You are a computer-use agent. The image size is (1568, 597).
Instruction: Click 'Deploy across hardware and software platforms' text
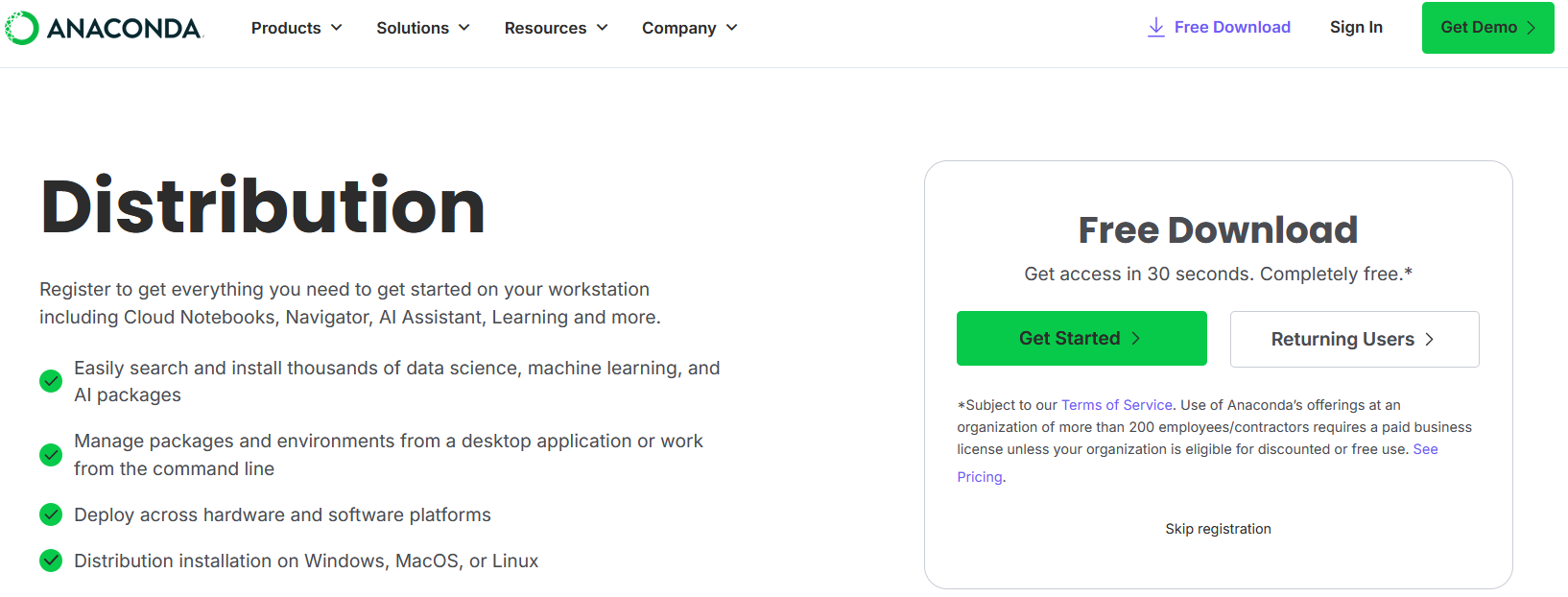282,515
